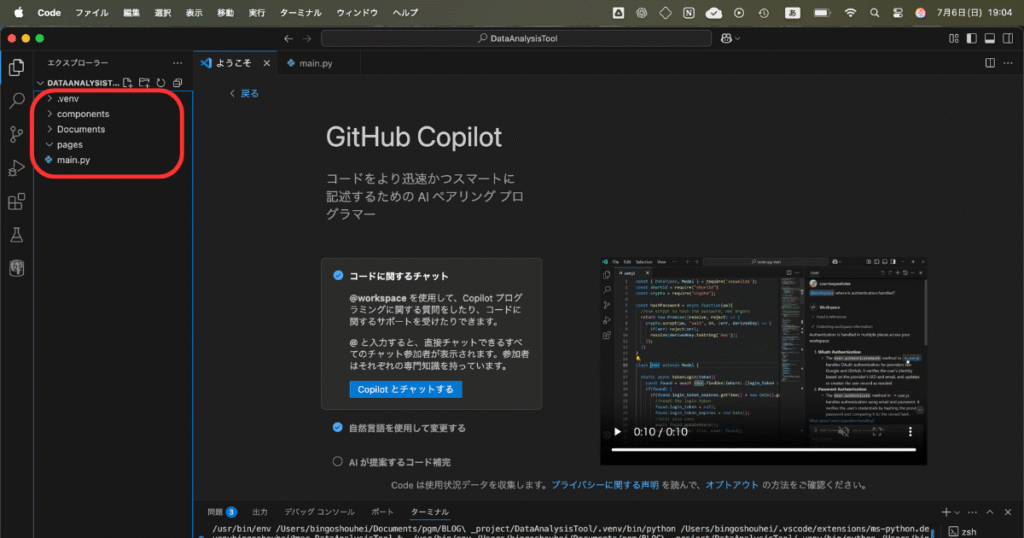Play the Copilot demo video

617,432
